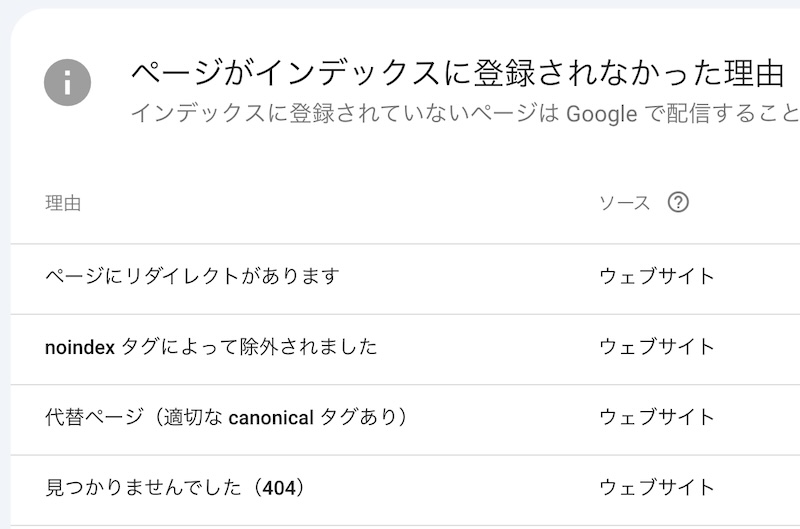Click the word Google in the subtitle
This screenshot has height=529, width=800.
coord(602,114)
